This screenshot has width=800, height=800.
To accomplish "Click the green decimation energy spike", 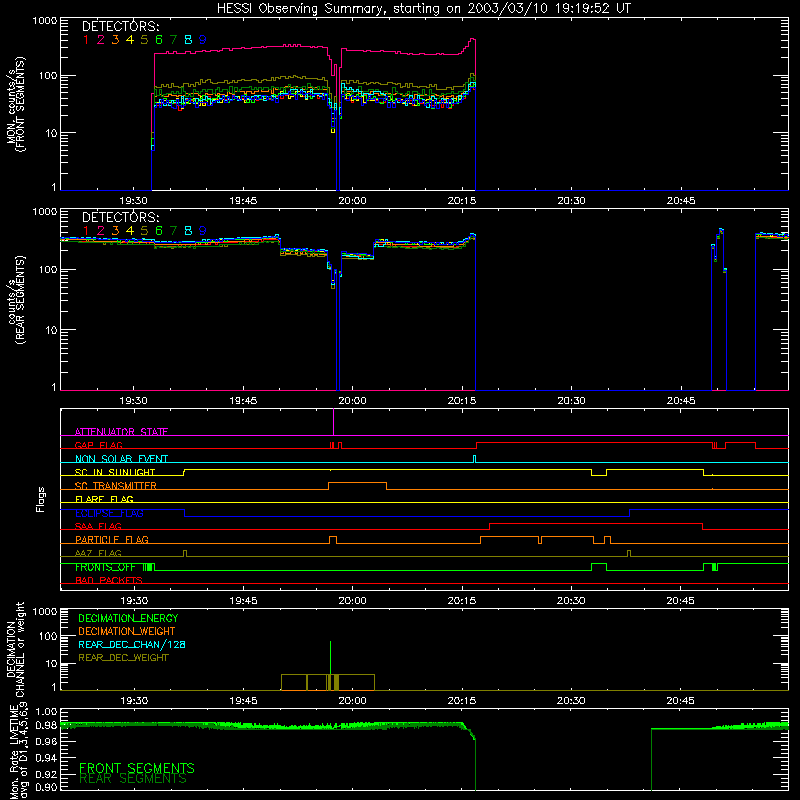I will (330, 658).
